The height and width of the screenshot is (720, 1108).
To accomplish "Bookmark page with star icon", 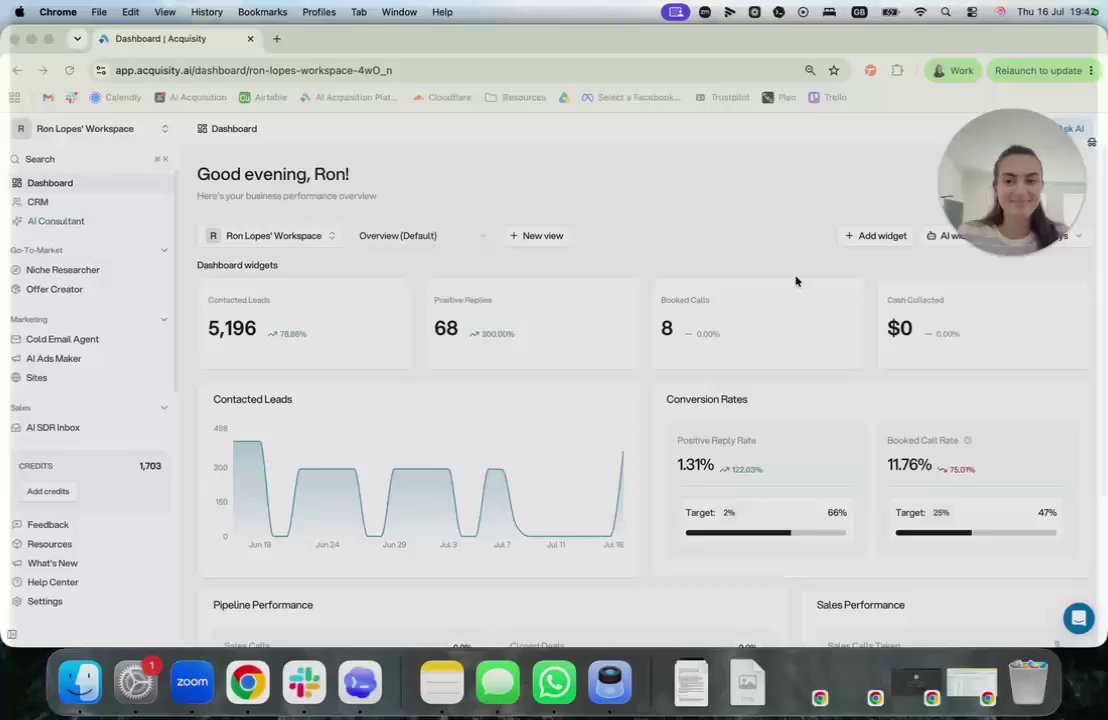I will pos(834,70).
